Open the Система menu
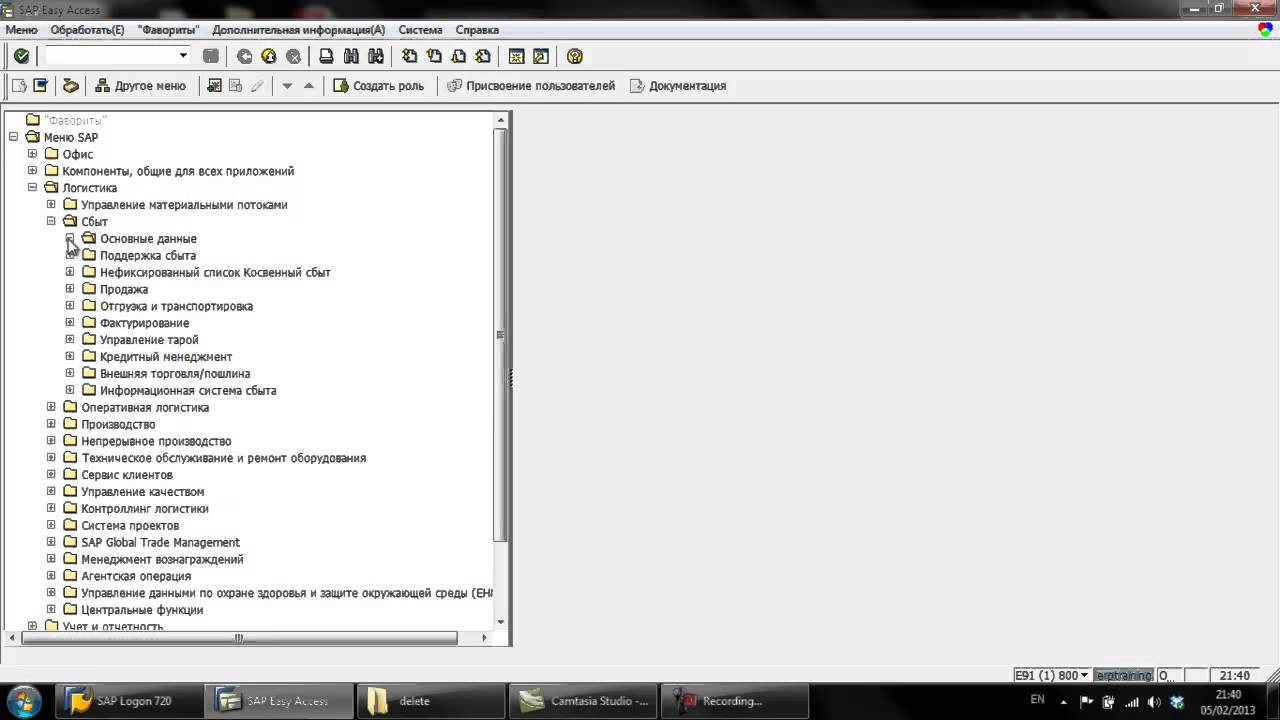 420,30
